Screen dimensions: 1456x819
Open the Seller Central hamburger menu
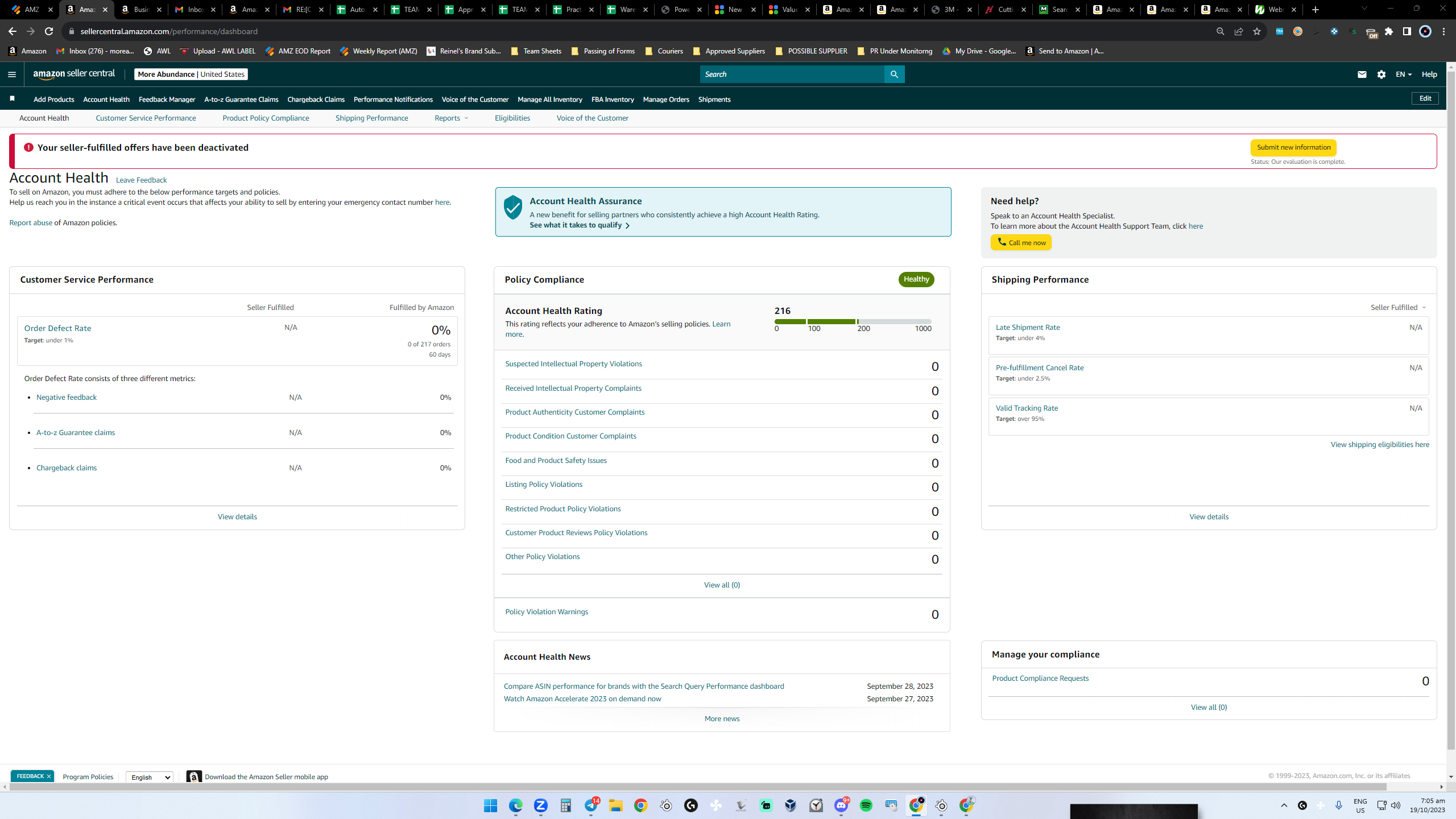pyautogui.click(x=12, y=75)
